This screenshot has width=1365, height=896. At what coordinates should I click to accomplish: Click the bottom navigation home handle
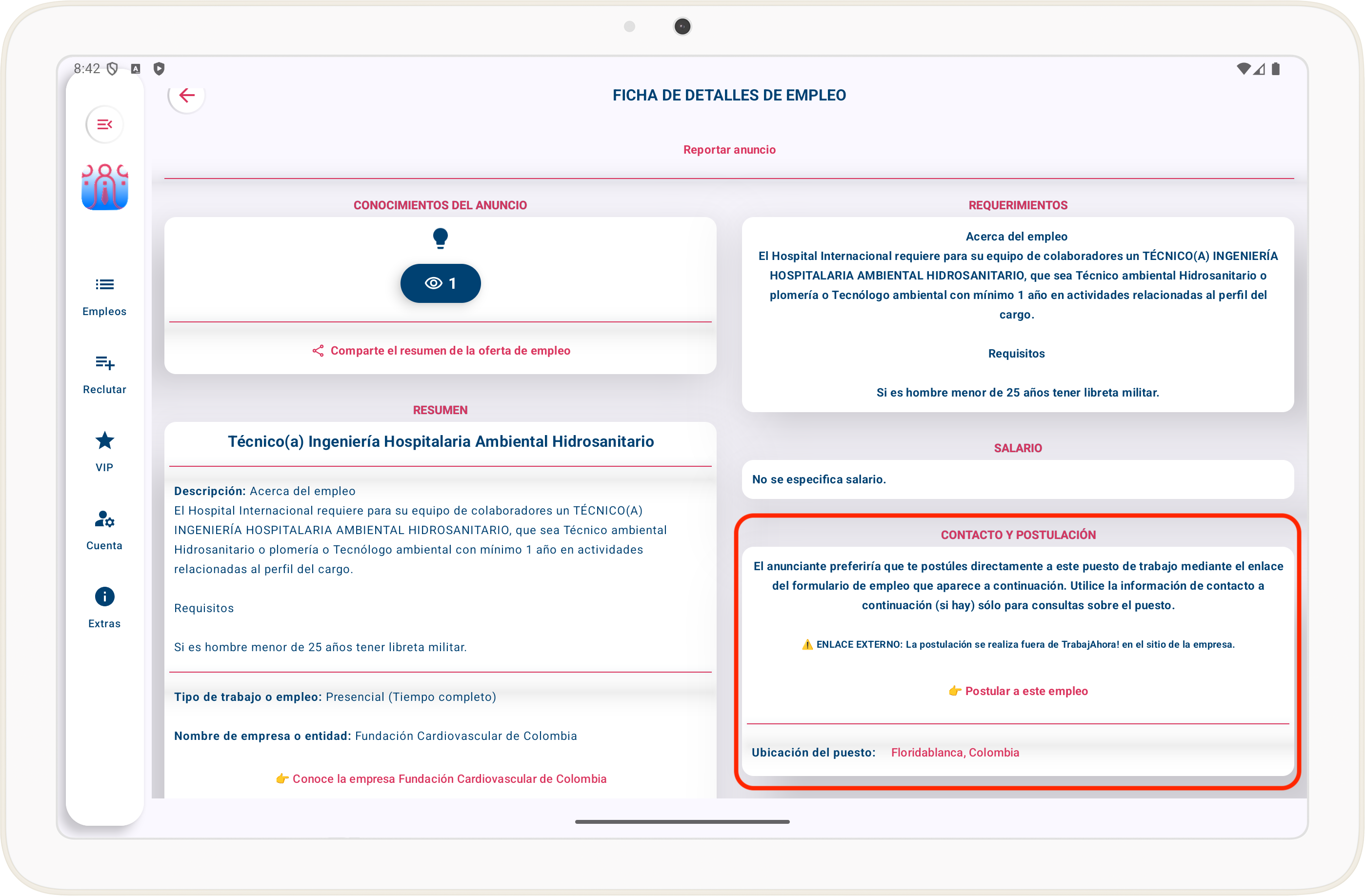pos(682,821)
